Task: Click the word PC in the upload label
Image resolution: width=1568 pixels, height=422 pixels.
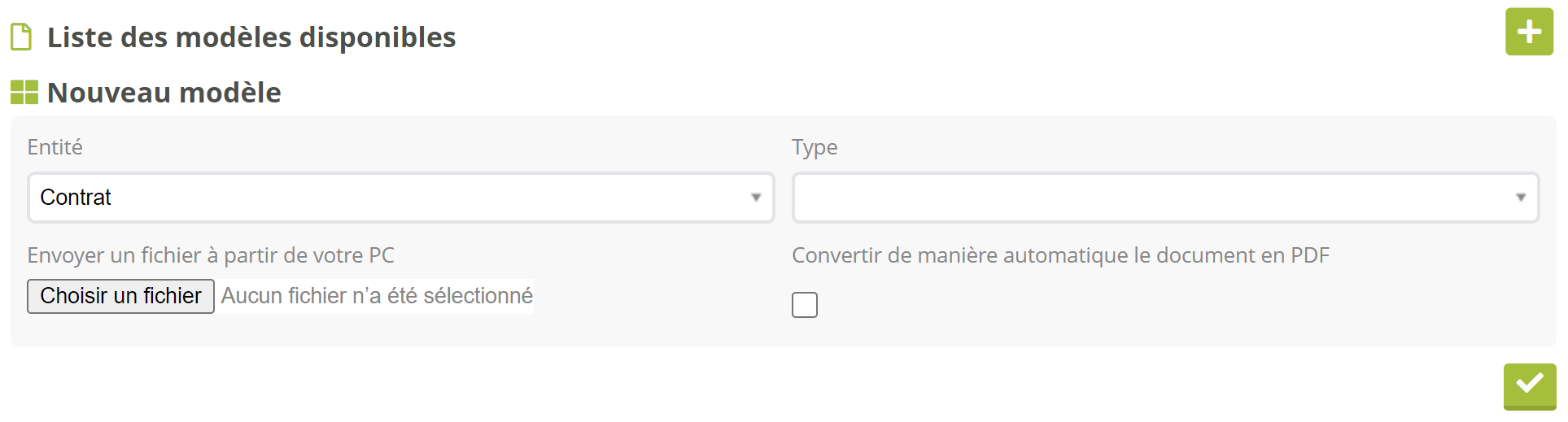Action: (381, 255)
